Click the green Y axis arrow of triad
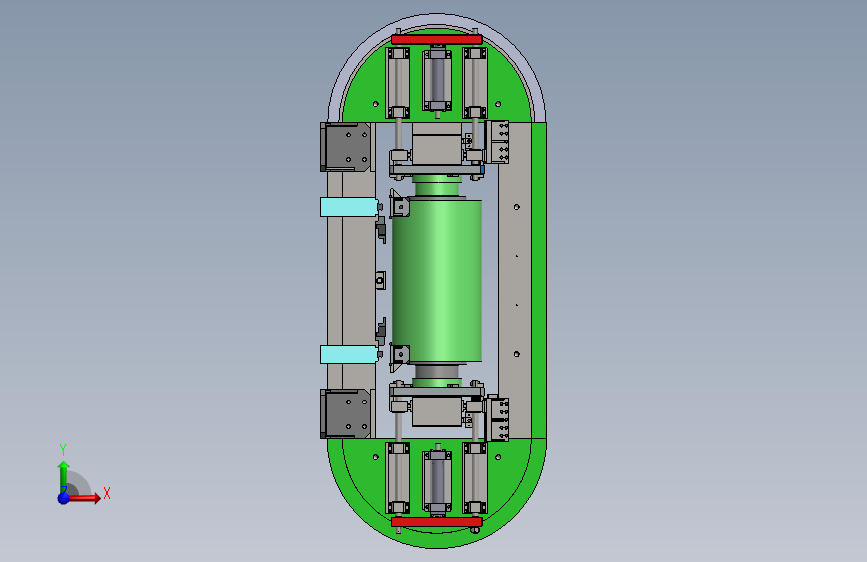This screenshot has height=562, width=867. pyautogui.click(x=64, y=476)
